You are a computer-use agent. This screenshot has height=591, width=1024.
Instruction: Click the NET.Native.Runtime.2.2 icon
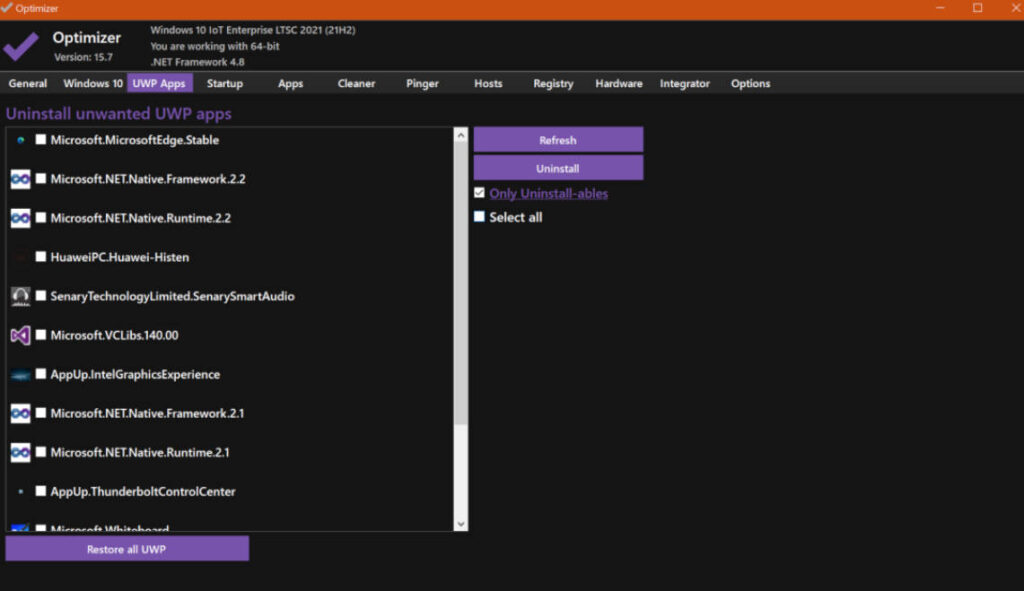20,218
